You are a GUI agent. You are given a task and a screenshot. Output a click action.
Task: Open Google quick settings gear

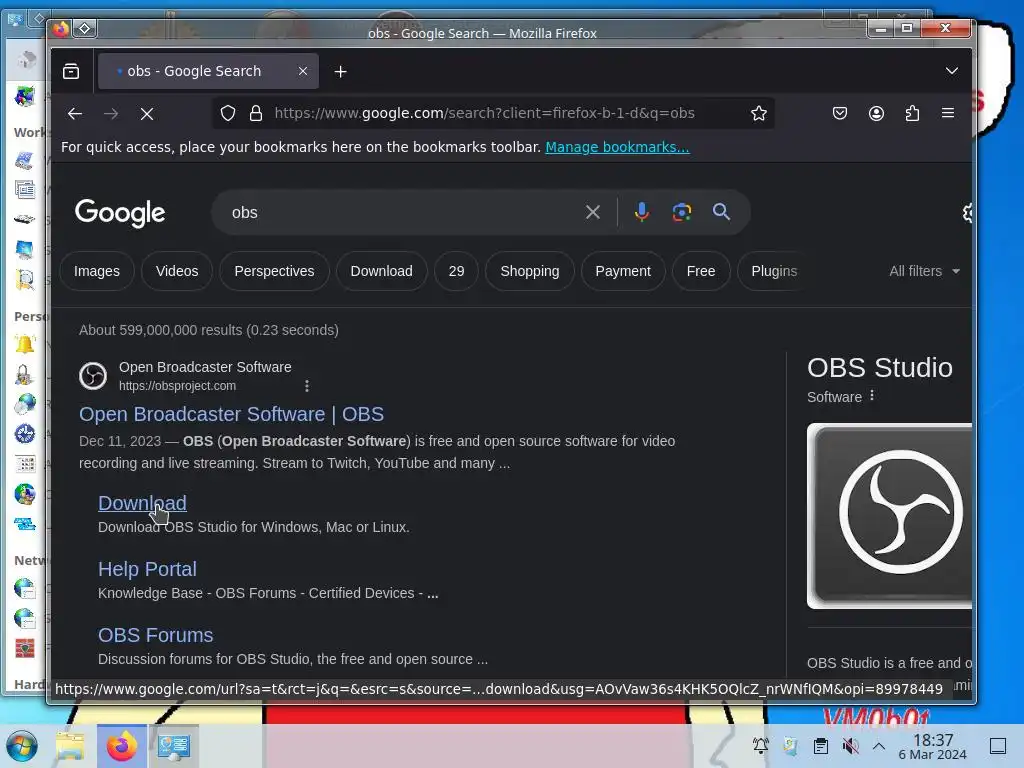coord(967,212)
